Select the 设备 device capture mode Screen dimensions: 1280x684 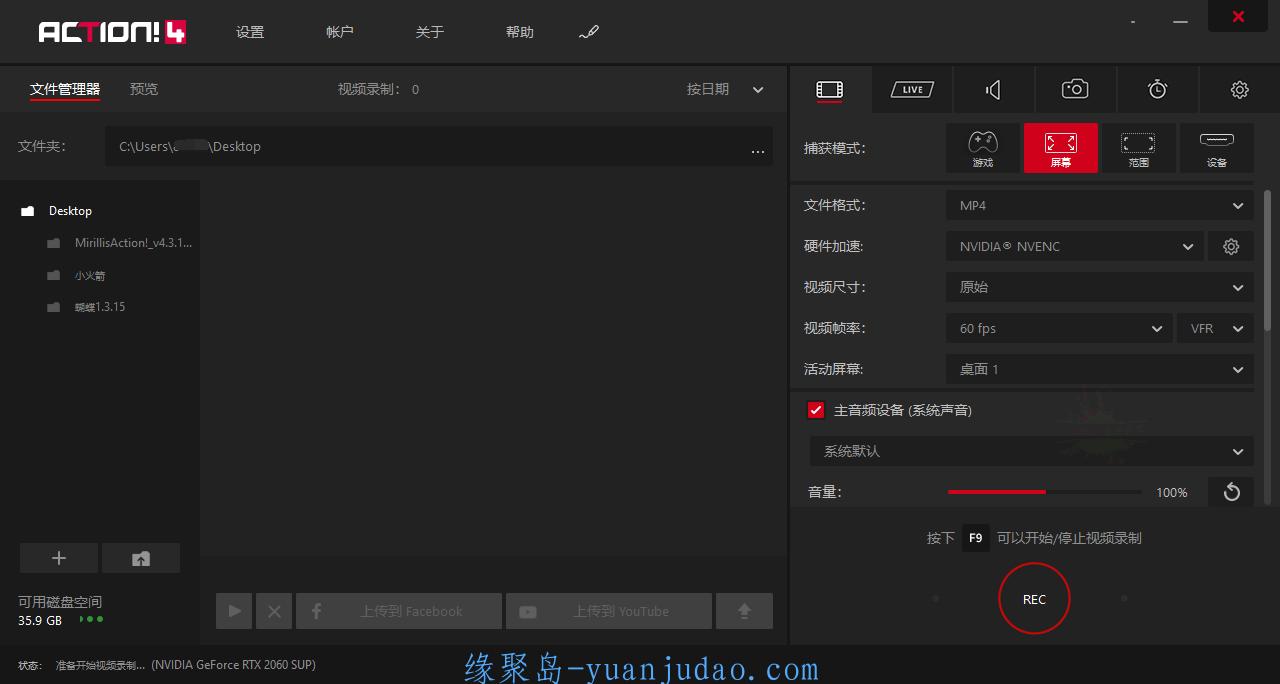[1217, 148]
